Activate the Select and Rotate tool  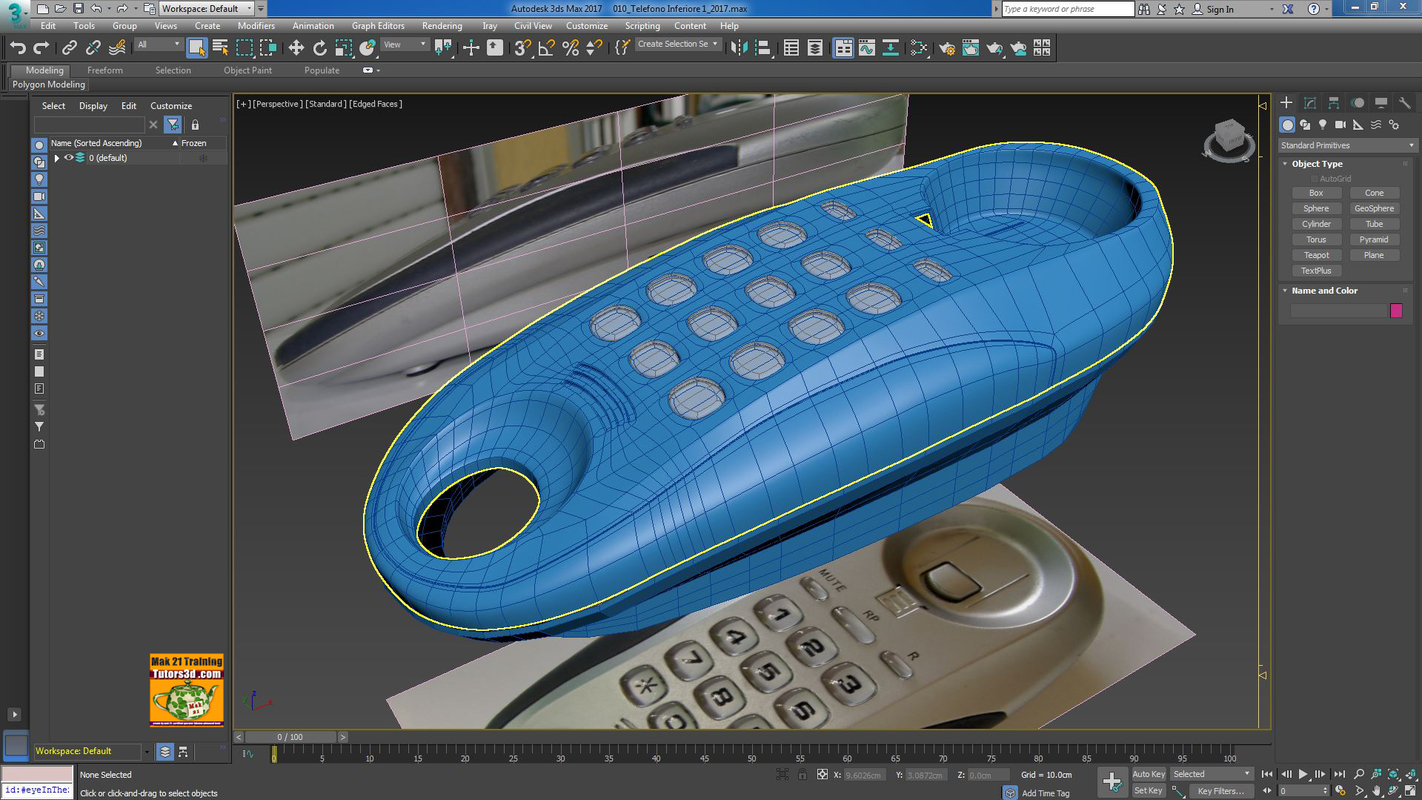pos(320,47)
